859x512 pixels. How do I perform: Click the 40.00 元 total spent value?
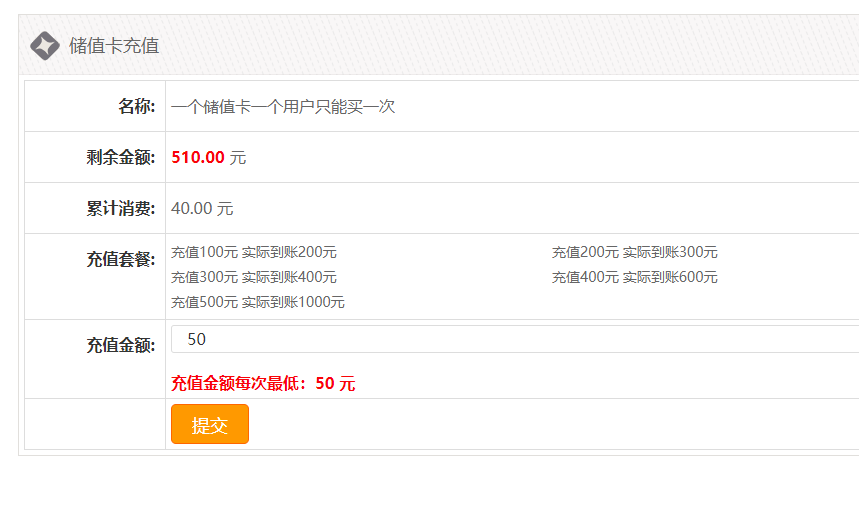click(x=202, y=208)
